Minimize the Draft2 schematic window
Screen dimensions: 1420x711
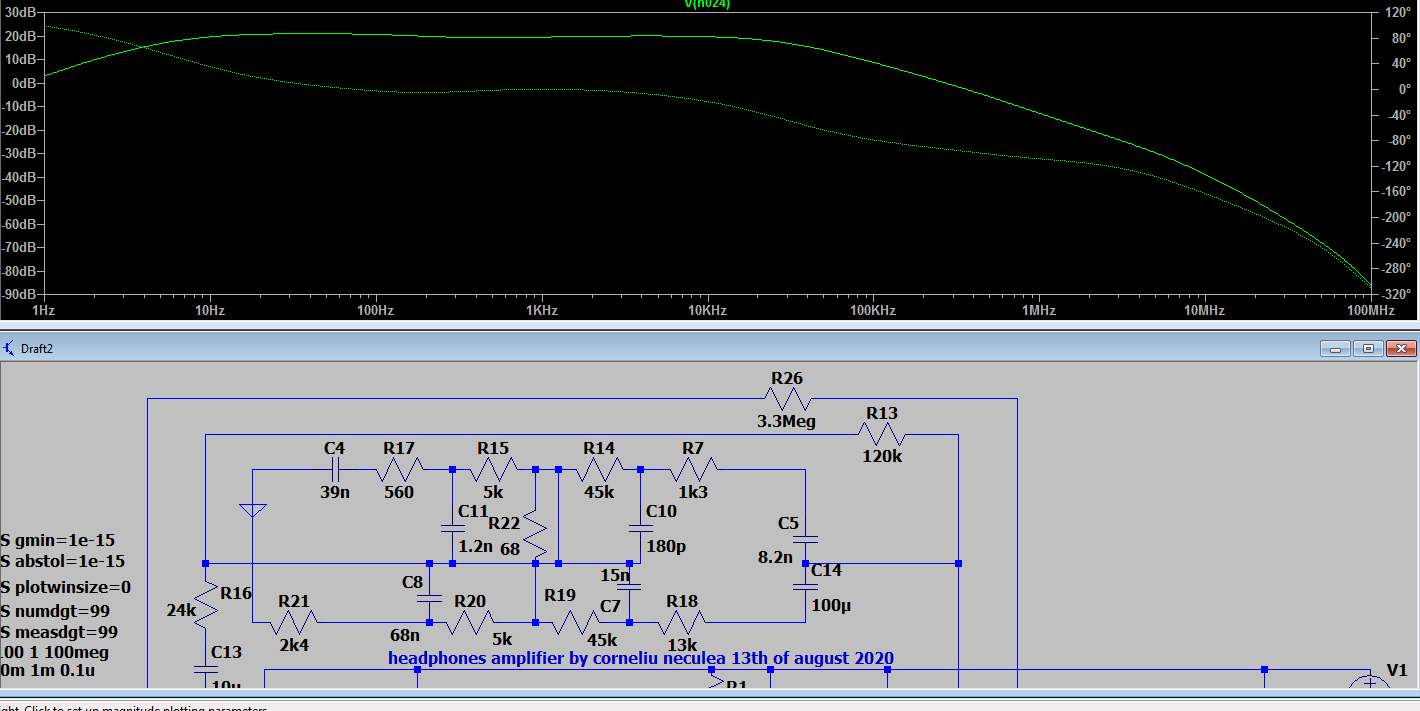(x=1334, y=348)
